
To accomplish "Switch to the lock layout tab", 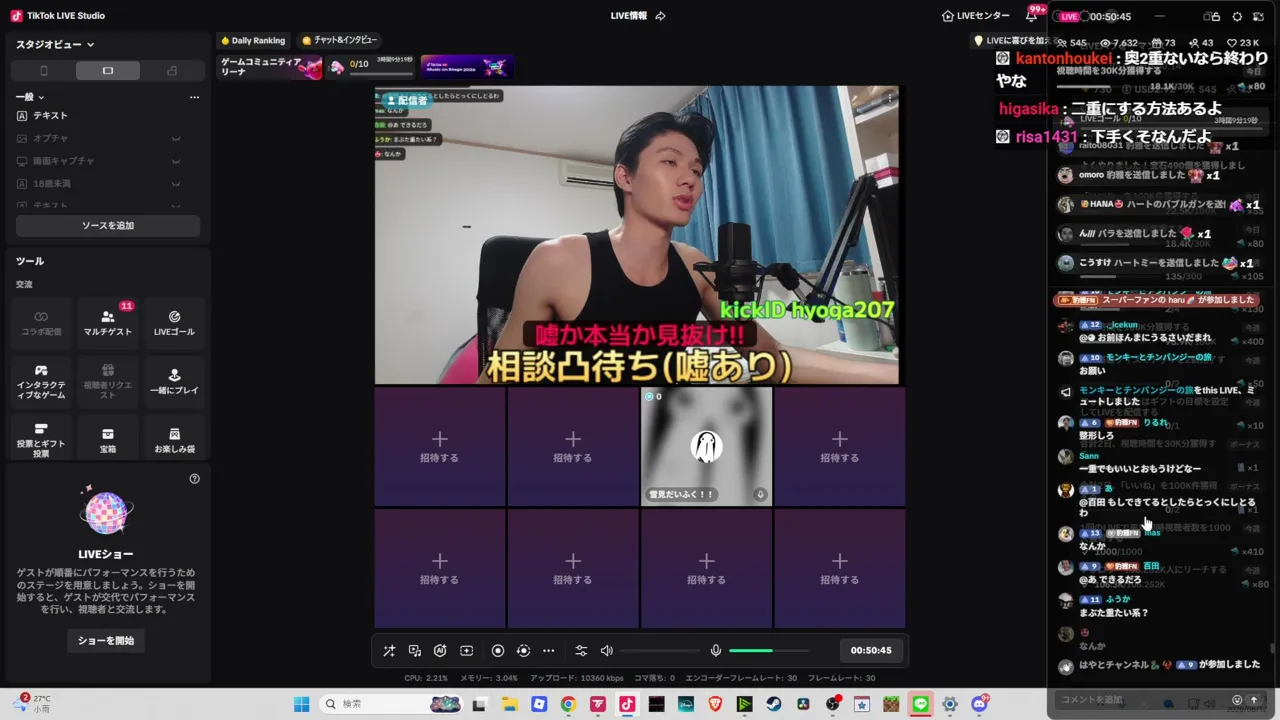I will (x=172, y=71).
